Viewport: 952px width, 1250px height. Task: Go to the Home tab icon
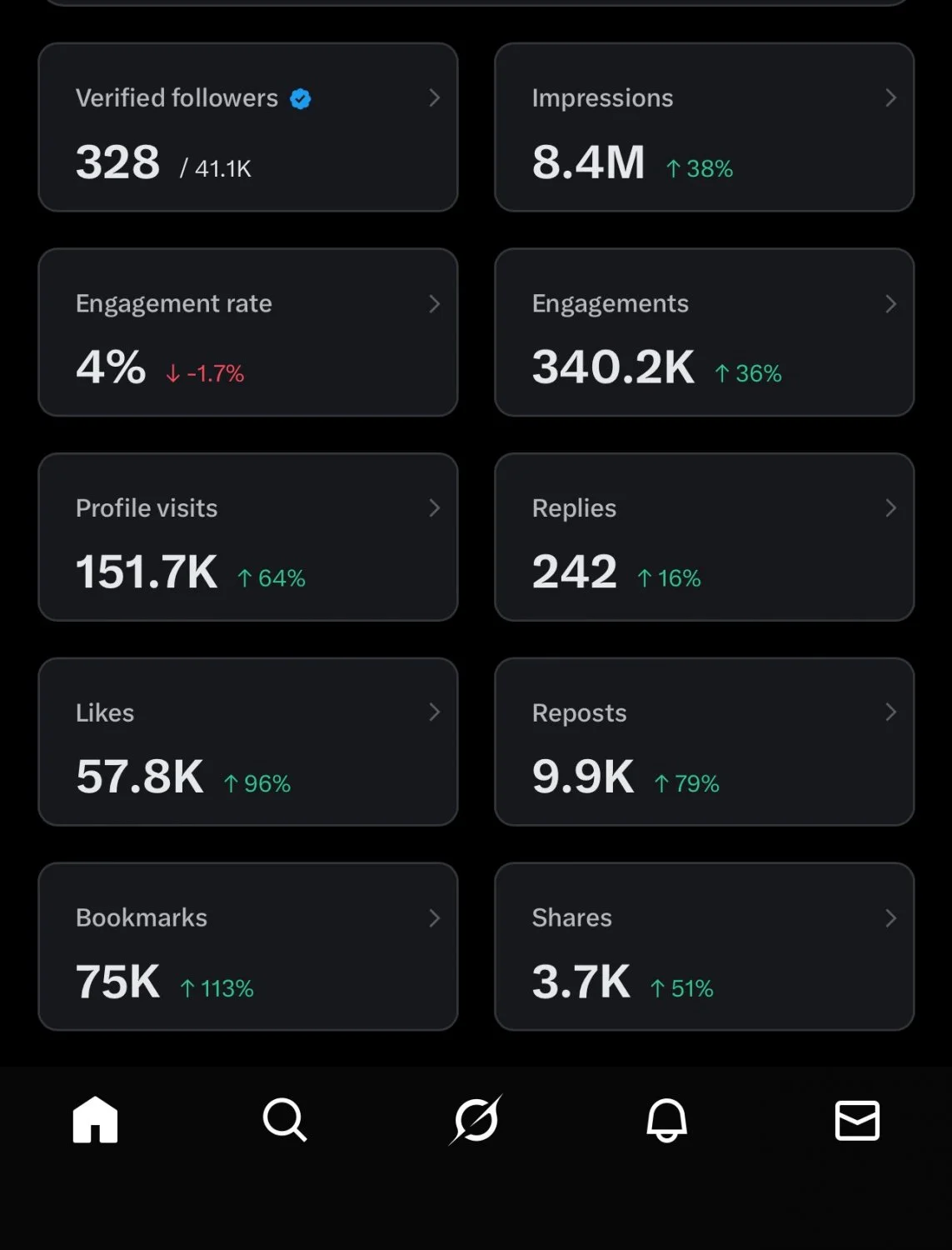[95, 1119]
